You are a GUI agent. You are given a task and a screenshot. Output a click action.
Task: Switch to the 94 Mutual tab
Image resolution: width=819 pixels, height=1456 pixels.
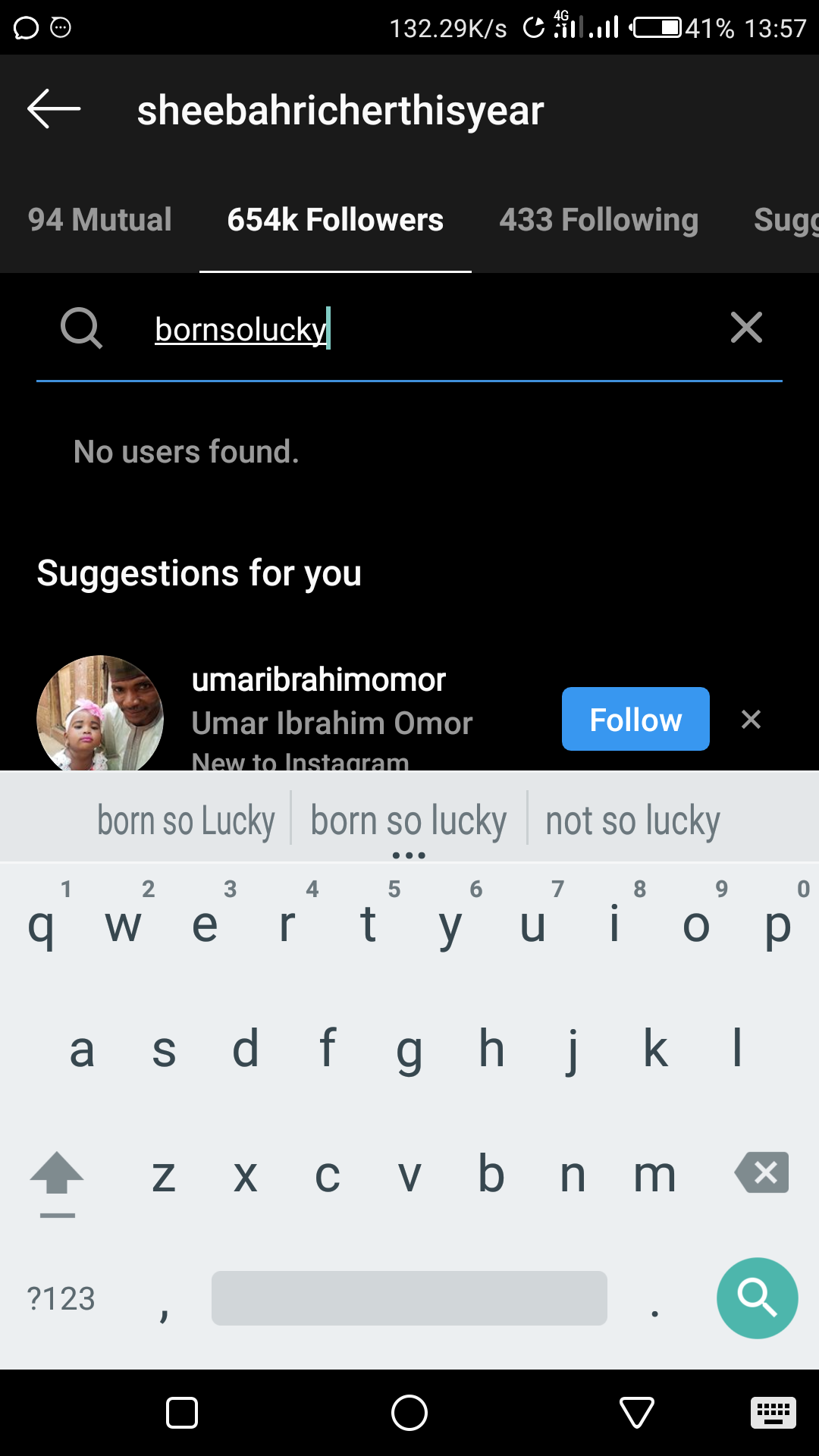click(100, 220)
